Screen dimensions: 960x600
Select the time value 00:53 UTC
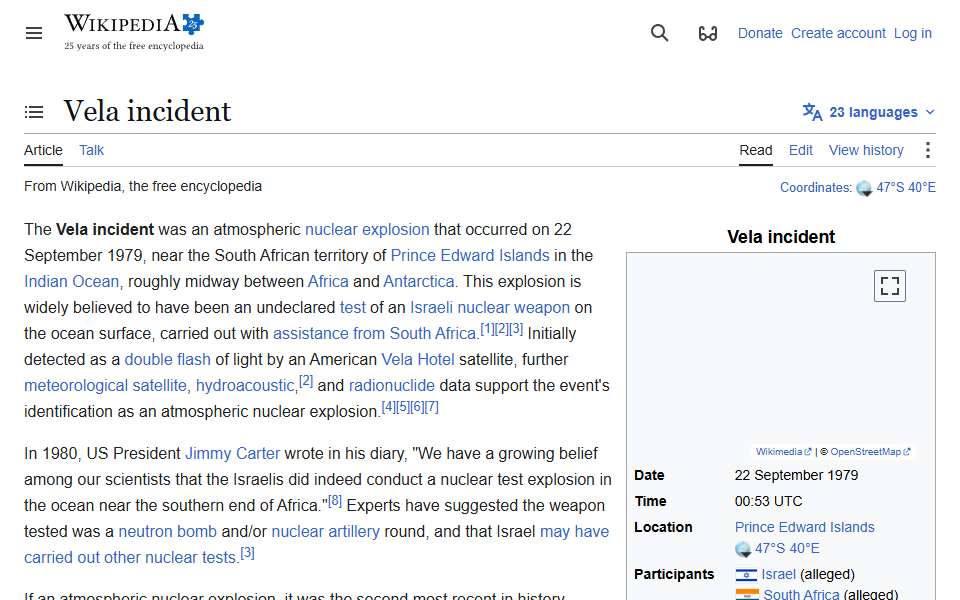768,501
